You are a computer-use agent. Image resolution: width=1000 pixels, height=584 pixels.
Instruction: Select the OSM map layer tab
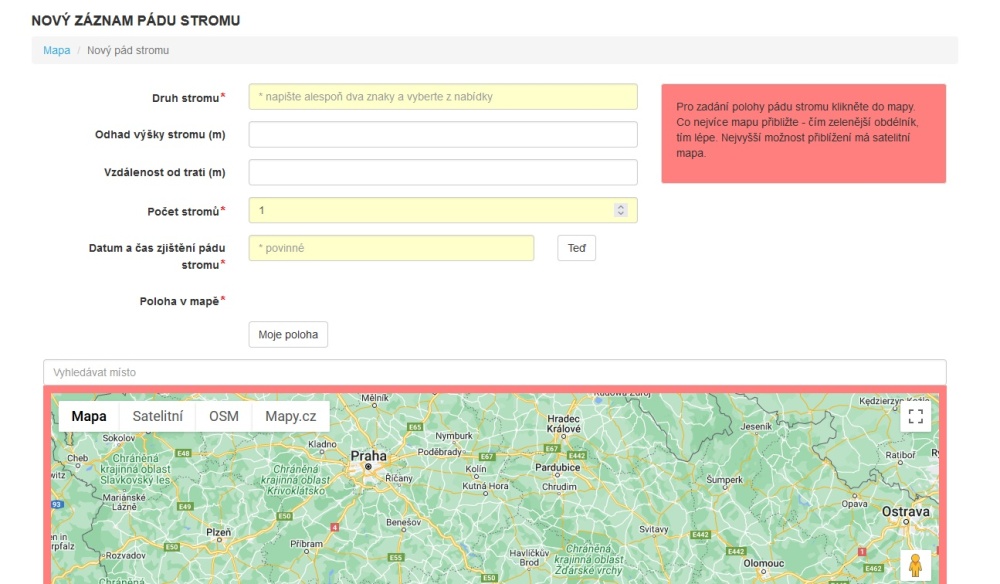pos(224,416)
